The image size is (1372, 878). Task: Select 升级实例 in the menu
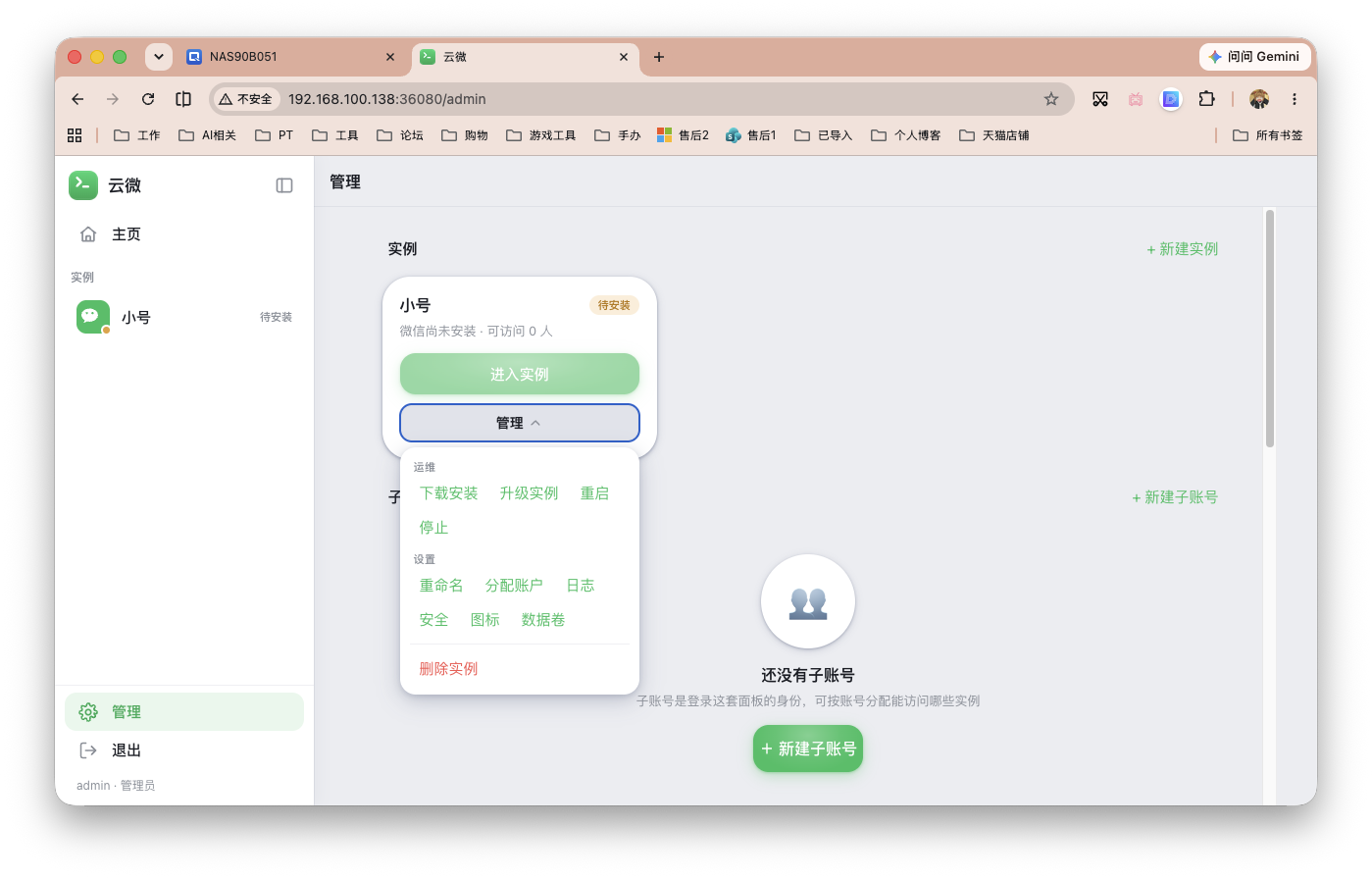pyautogui.click(x=529, y=493)
